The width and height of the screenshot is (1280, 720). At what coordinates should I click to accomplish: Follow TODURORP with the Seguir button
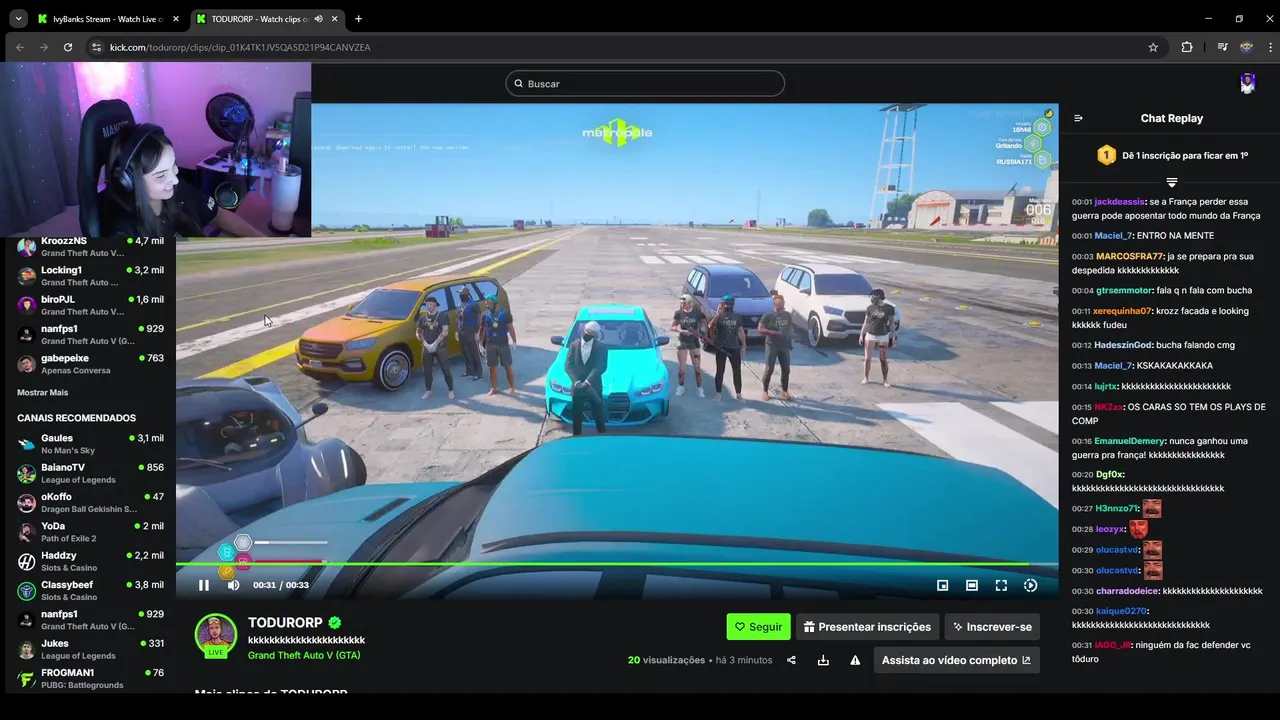[758, 627]
